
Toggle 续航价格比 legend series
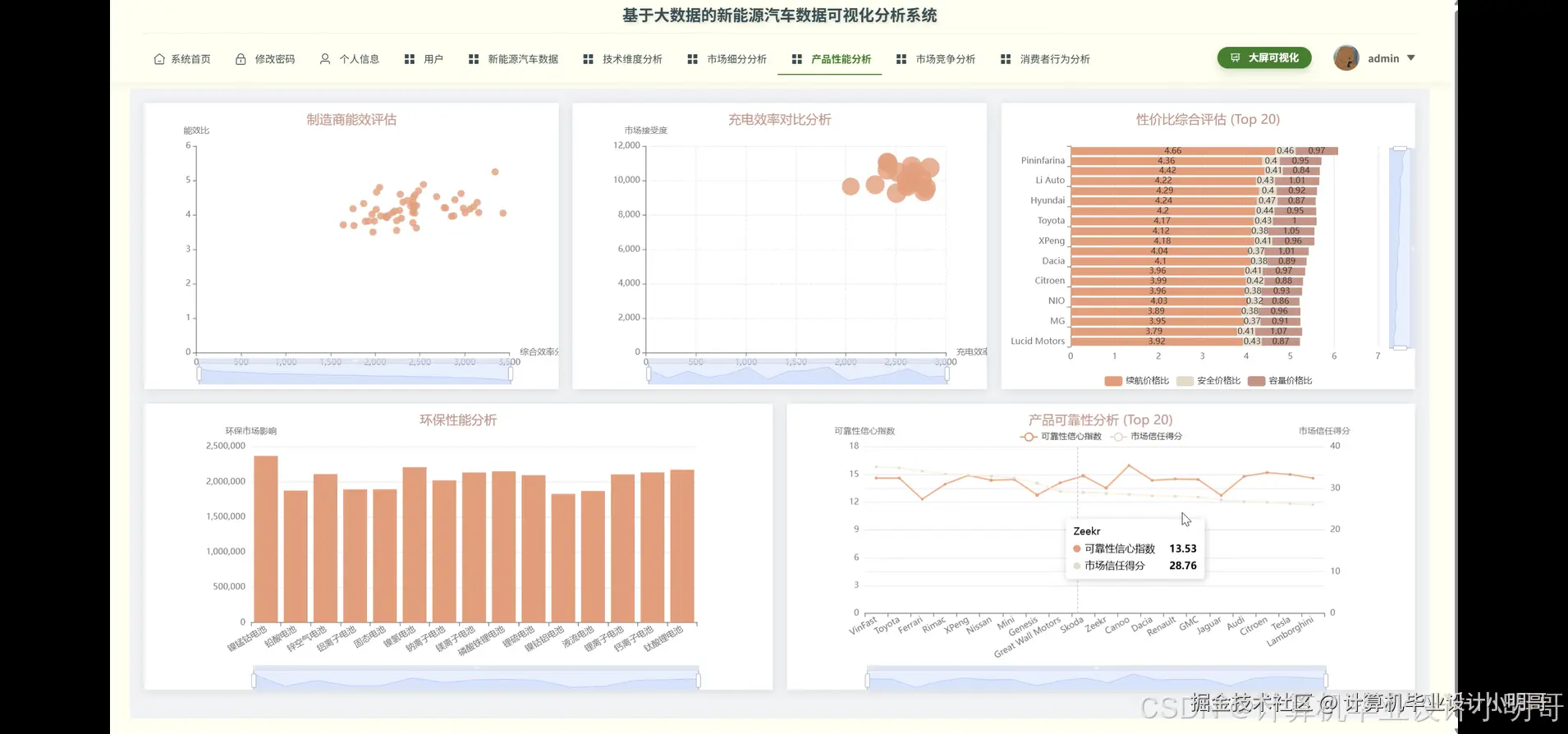tap(1137, 381)
